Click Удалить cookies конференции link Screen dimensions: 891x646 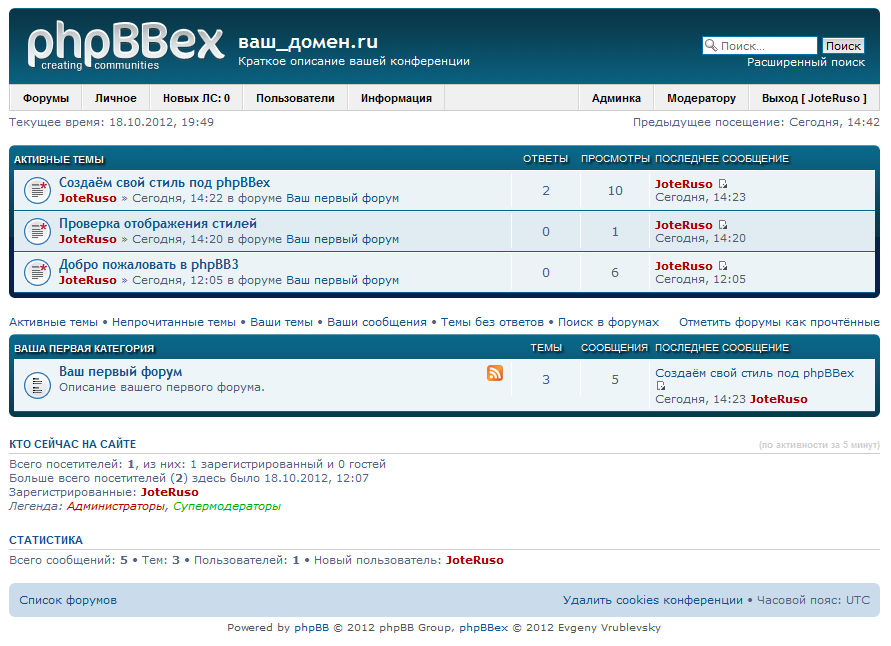(652, 600)
